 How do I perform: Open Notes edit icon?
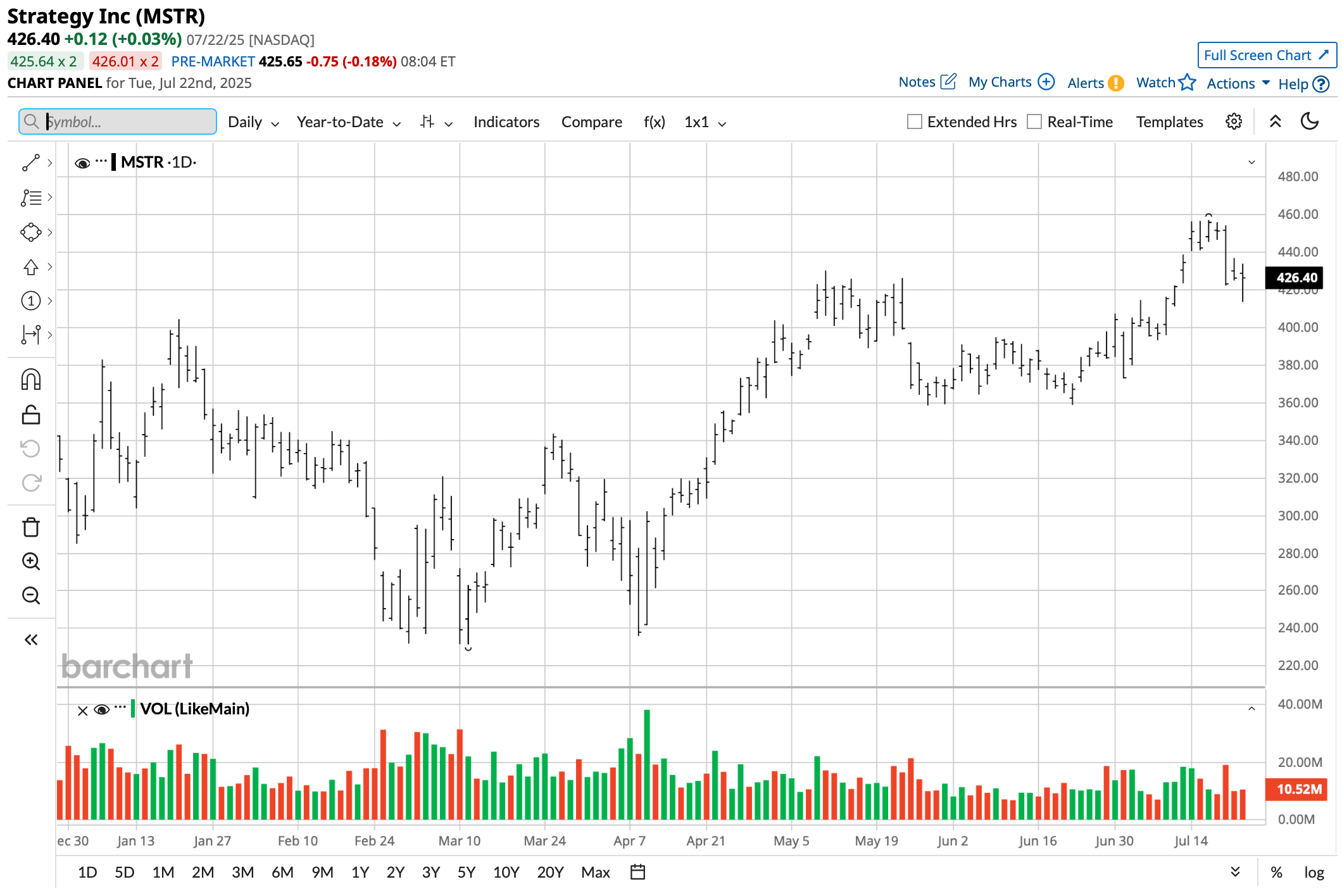click(x=948, y=82)
